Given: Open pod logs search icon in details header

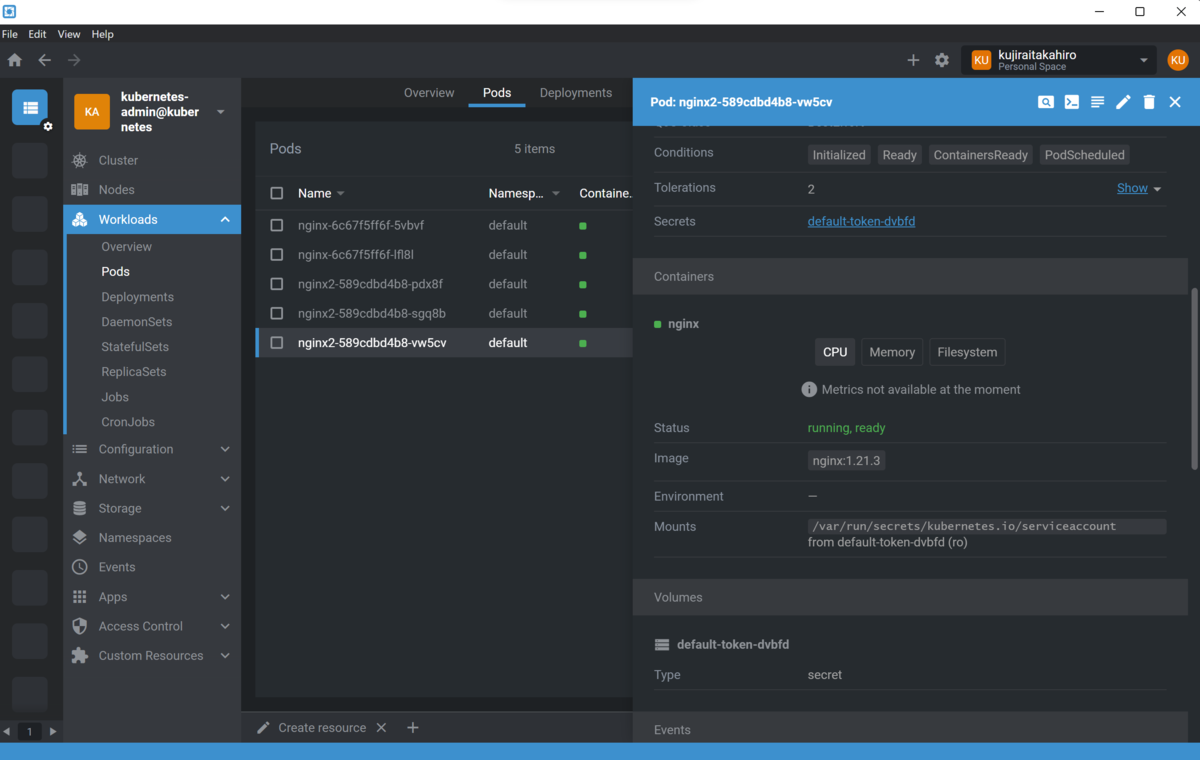Looking at the screenshot, I should coord(1045,102).
